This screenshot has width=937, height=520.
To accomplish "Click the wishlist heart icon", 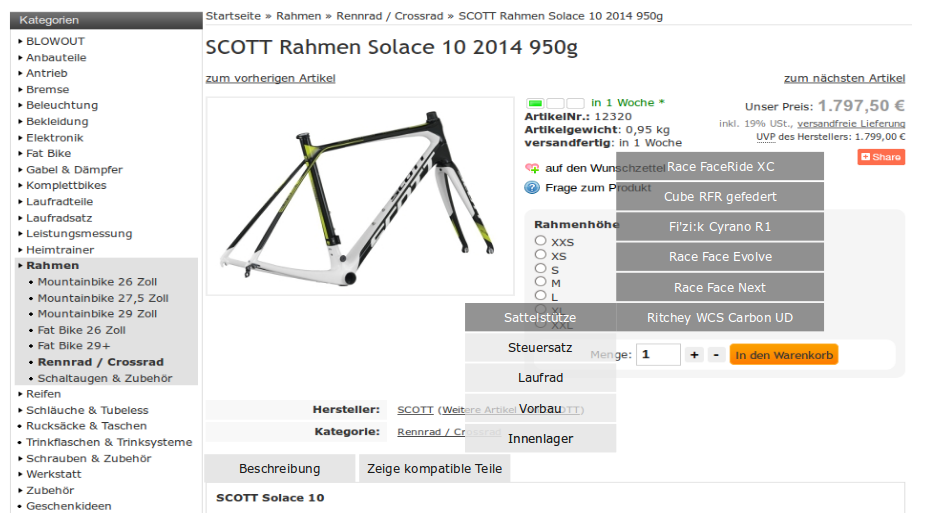I will point(532,168).
